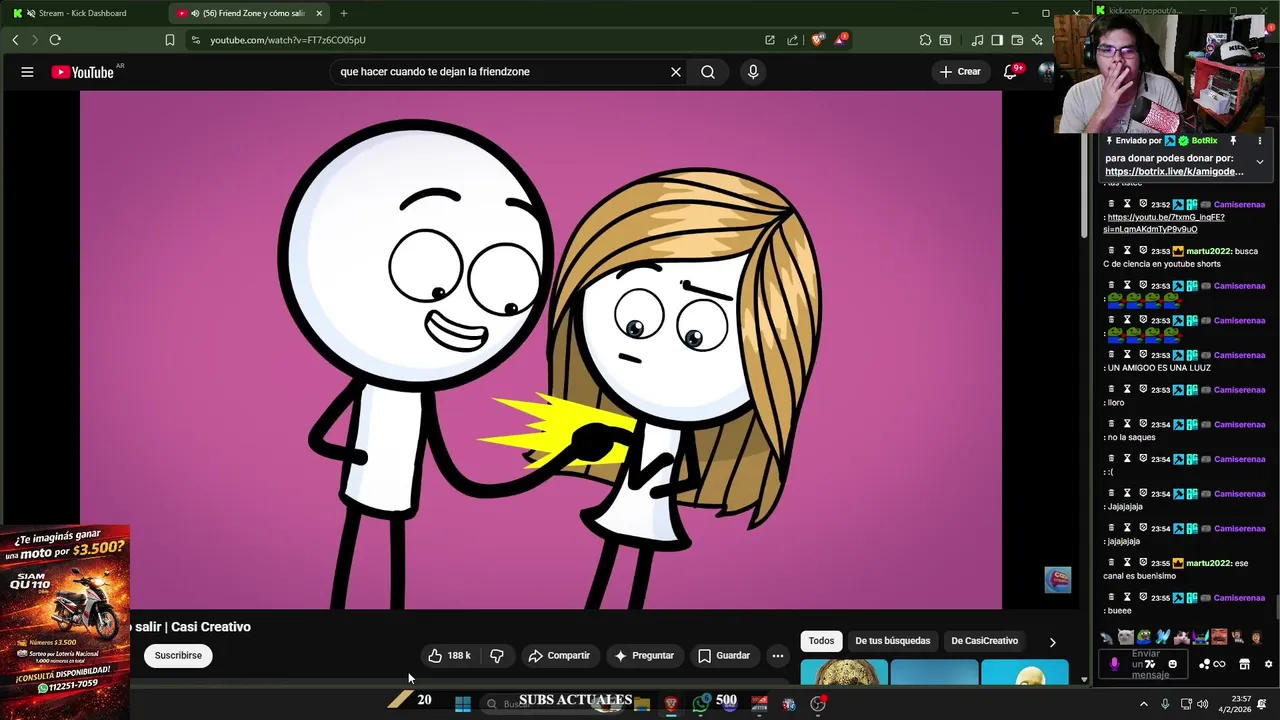Click the Crear button
The height and width of the screenshot is (720, 1280).
[x=960, y=72]
